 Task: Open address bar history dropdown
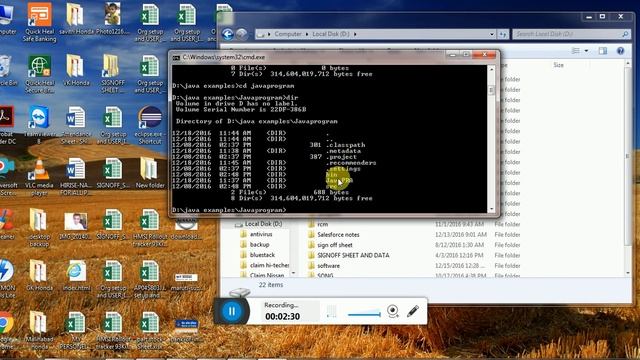point(492,34)
